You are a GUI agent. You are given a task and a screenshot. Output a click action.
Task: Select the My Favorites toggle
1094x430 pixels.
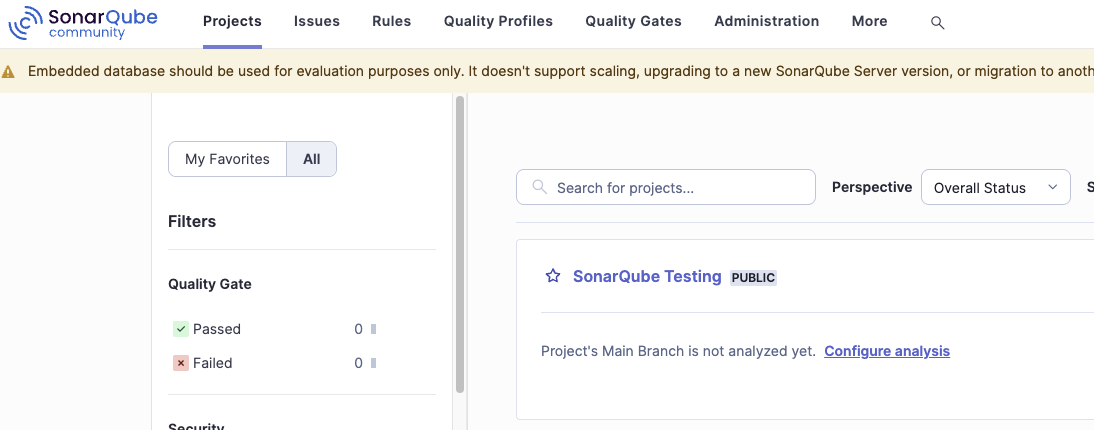pyautogui.click(x=227, y=159)
